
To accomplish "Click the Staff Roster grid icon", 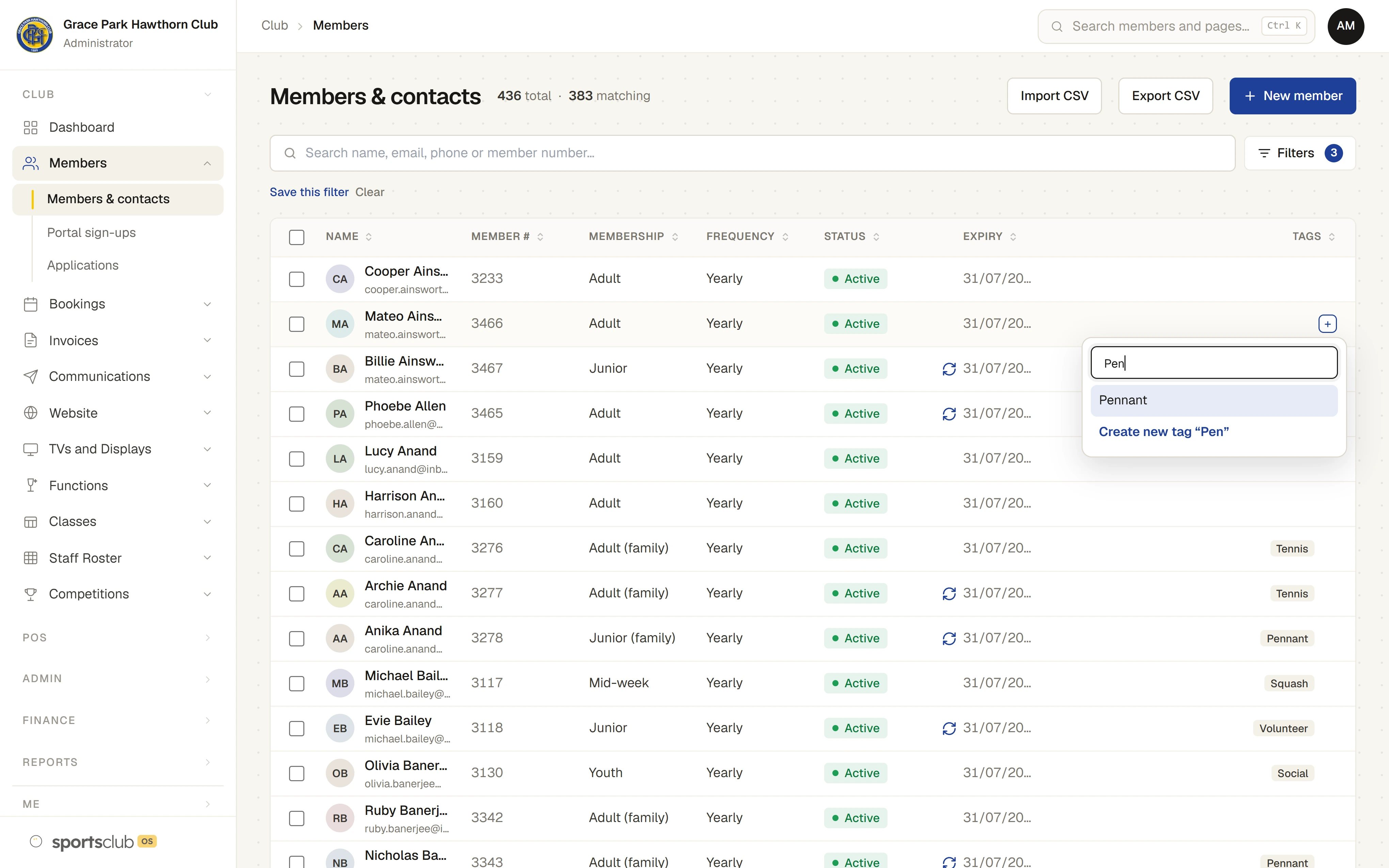I will coord(30,558).
